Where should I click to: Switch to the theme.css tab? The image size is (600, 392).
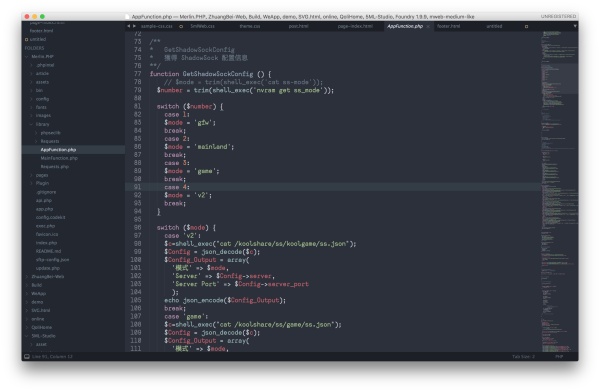point(249,26)
